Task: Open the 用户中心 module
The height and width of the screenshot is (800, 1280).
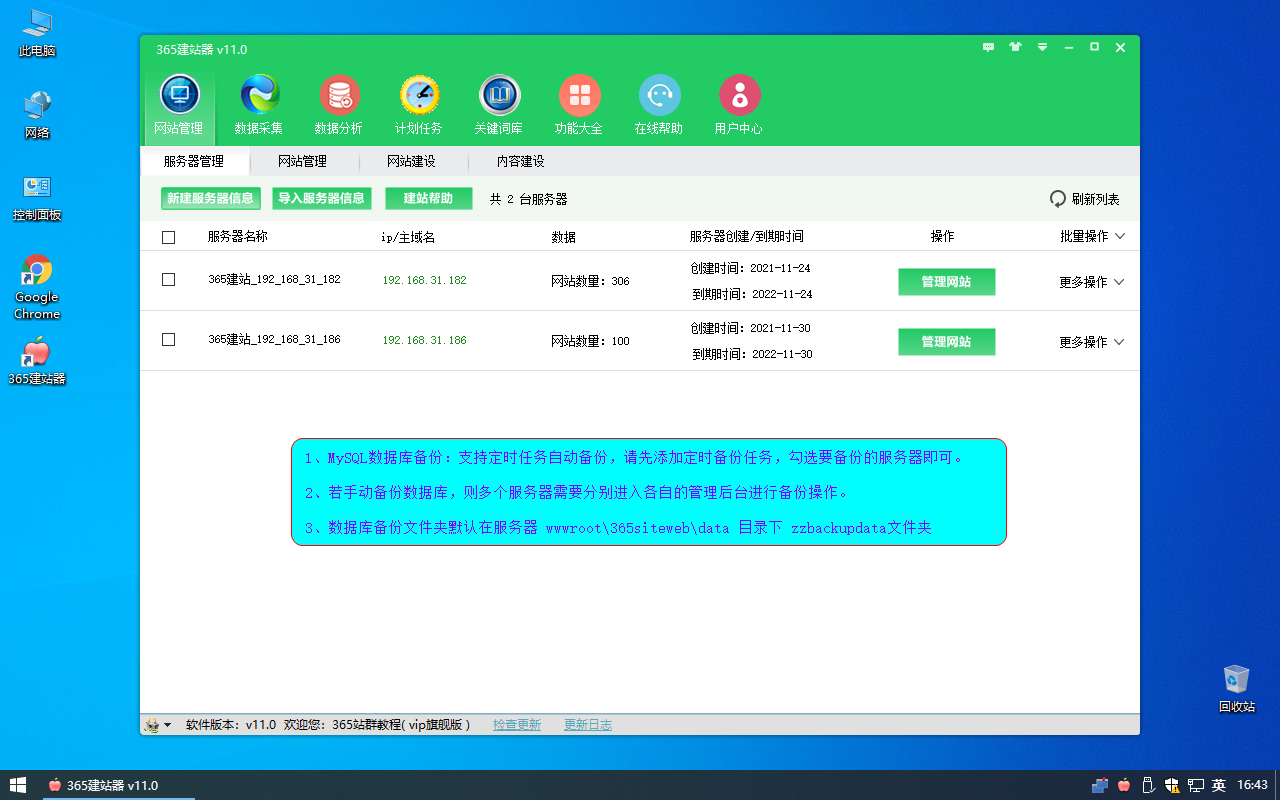Action: (x=739, y=105)
